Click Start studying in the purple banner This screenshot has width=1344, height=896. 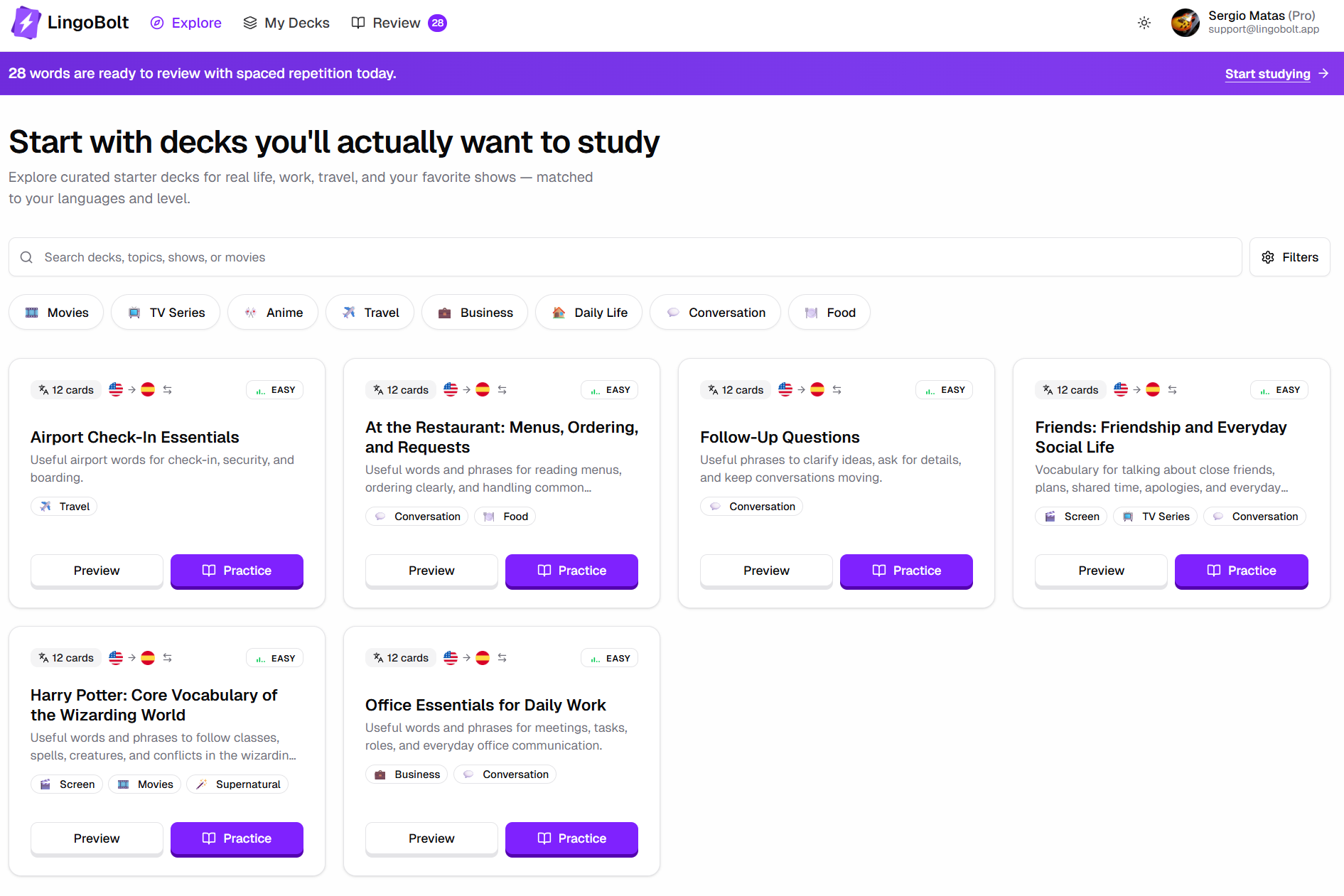click(1268, 74)
